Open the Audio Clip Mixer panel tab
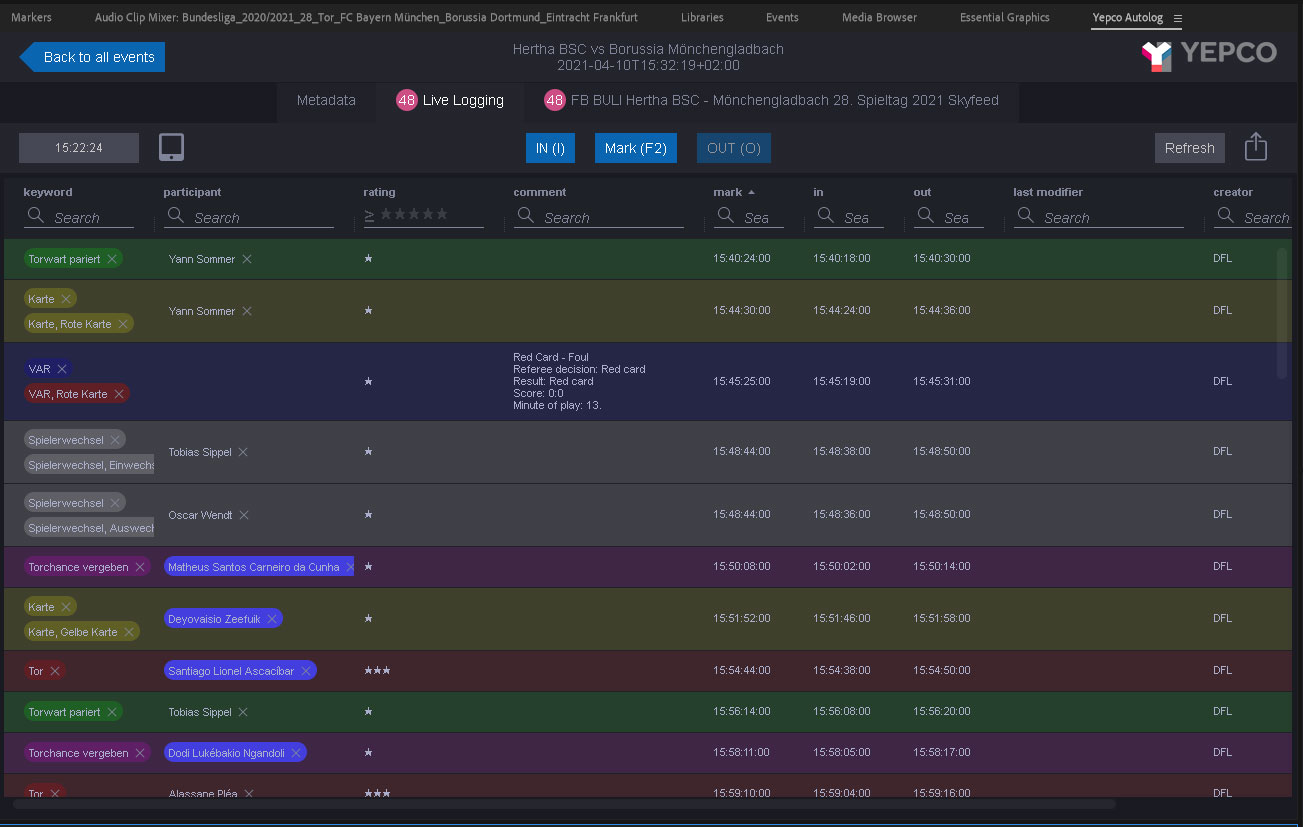The image size is (1303, 827). point(366,17)
